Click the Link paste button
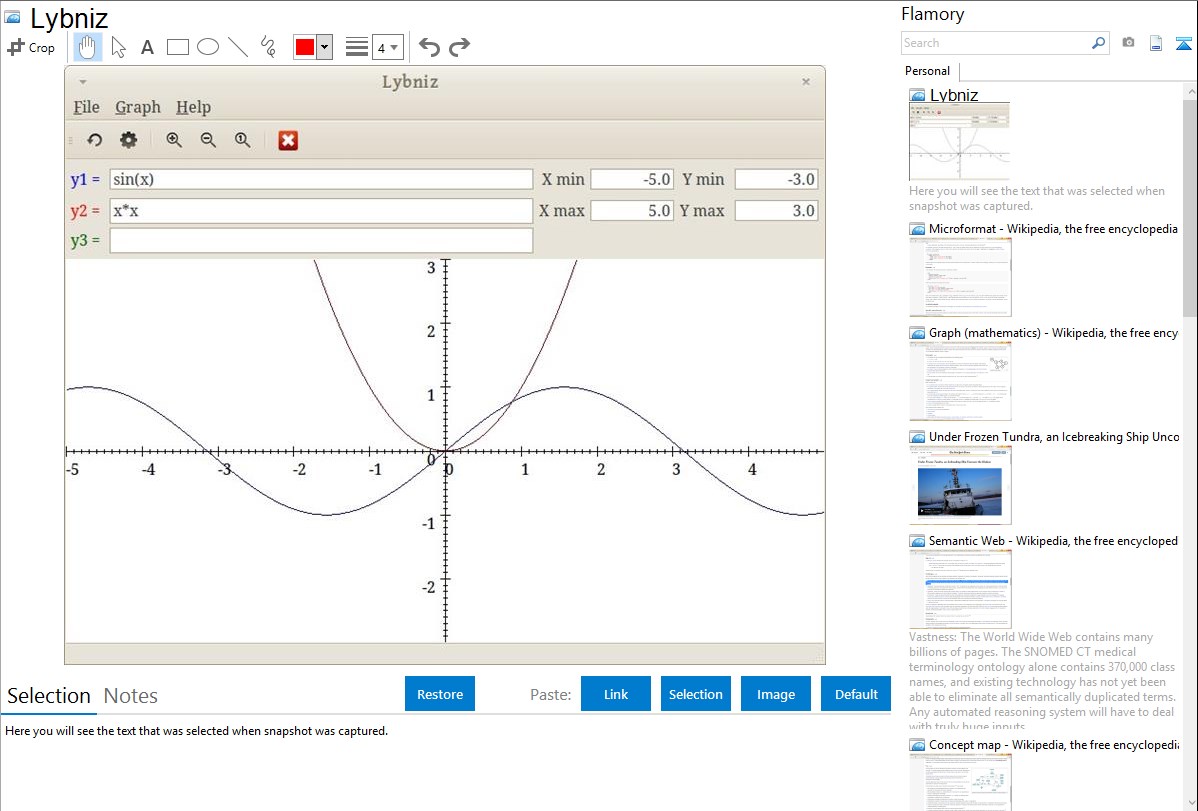The image size is (1198, 811). coord(616,694)
